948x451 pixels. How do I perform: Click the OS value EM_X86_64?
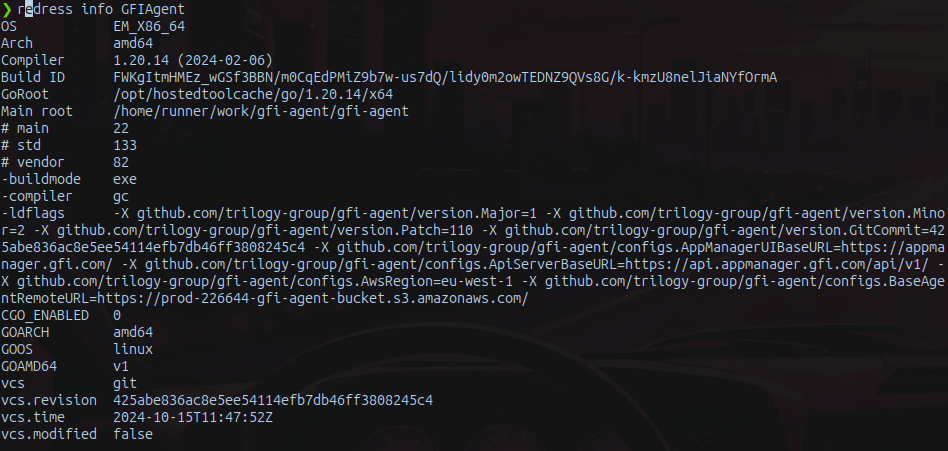click(x=149, y=27)
